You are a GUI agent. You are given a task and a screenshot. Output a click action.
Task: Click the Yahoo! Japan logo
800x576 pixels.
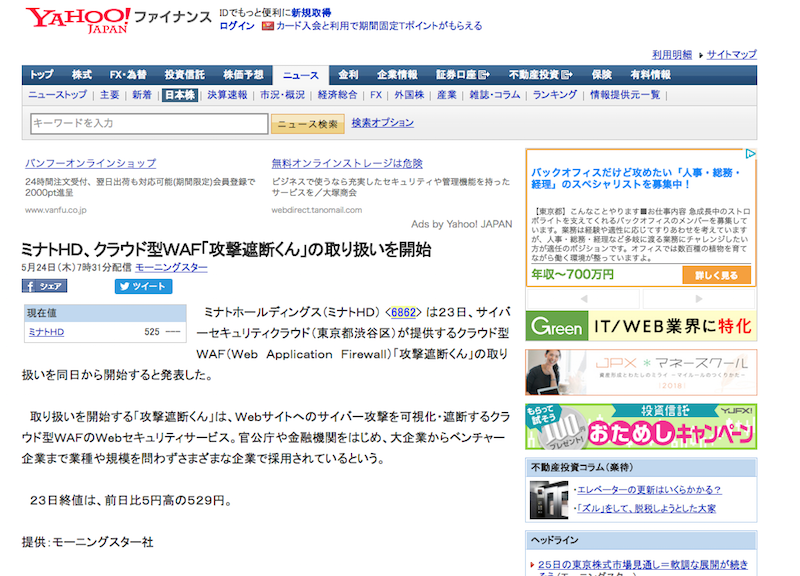(x=78, y=20)
